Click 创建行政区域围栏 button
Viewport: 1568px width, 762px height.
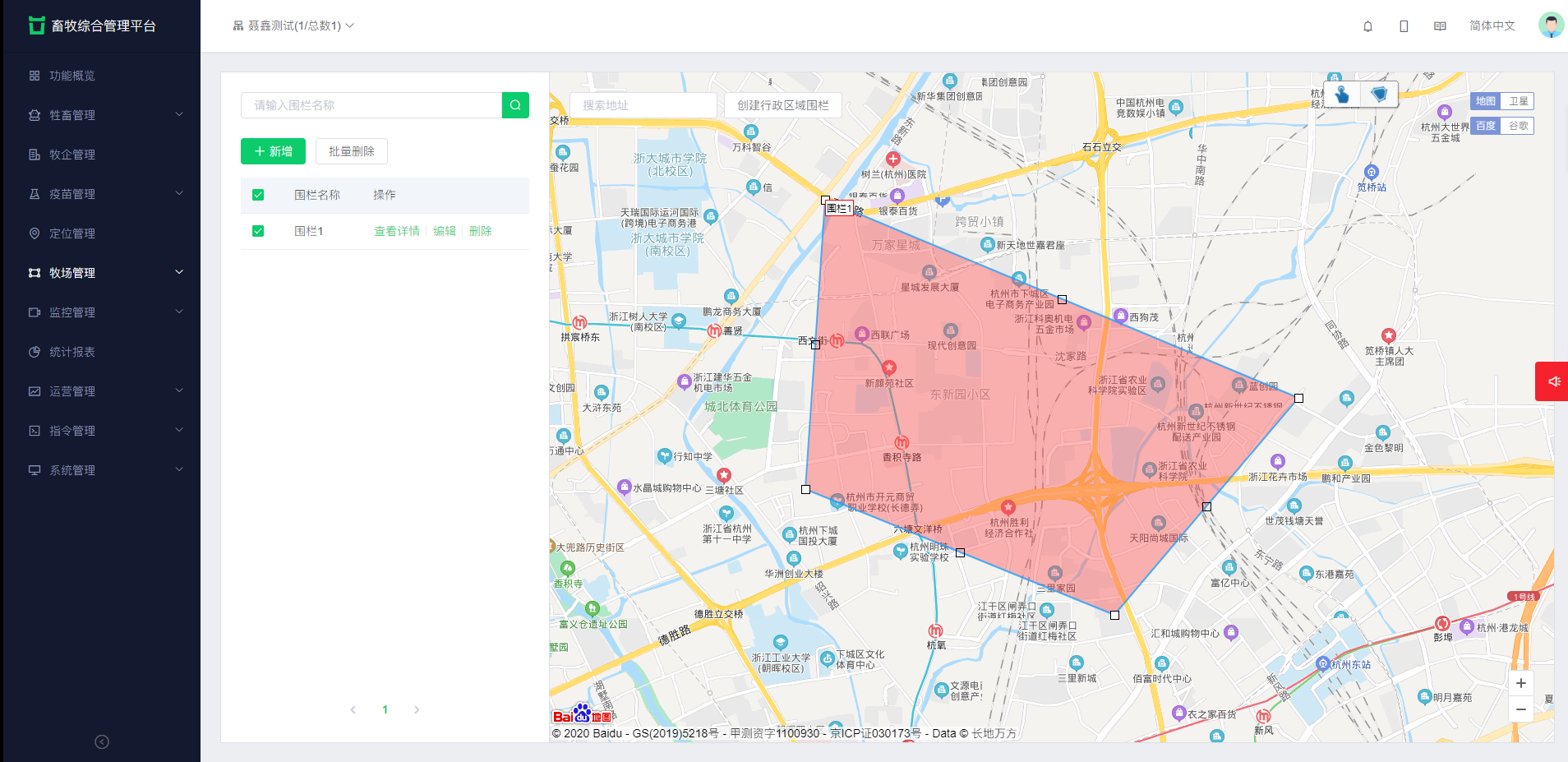click(x=783, y=105)
